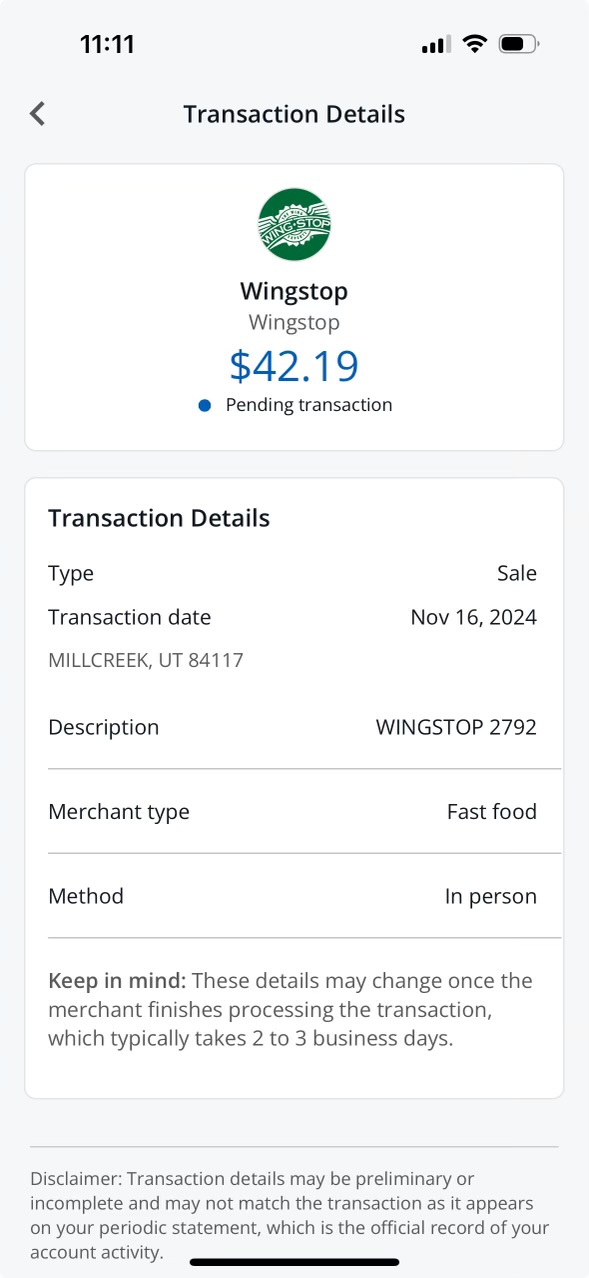Tap the Keep in mind notice text
The height and width of the screenshot is (1278, 589).
[x=291, y=1009]
